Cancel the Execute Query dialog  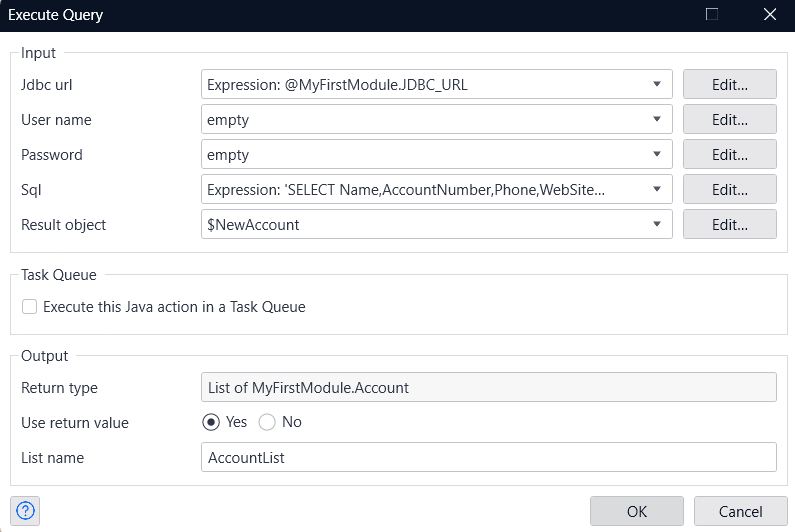[x=740, y=511]
